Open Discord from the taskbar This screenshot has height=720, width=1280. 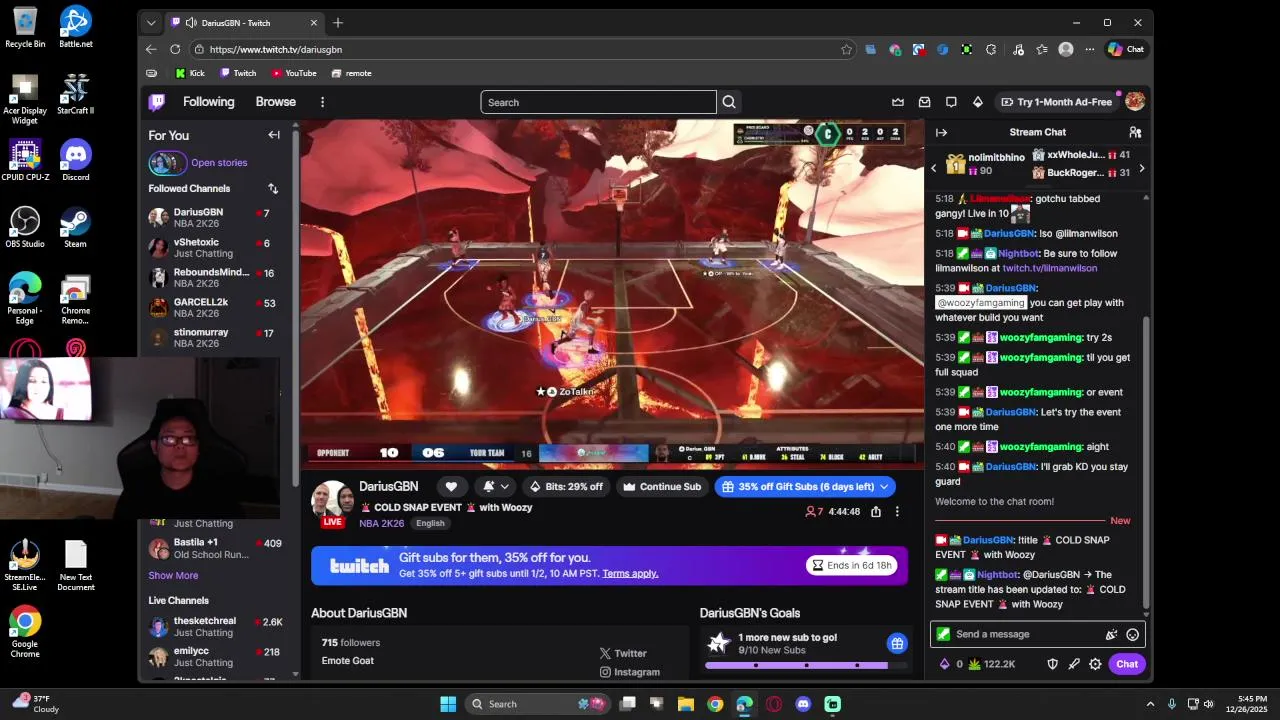803,704
